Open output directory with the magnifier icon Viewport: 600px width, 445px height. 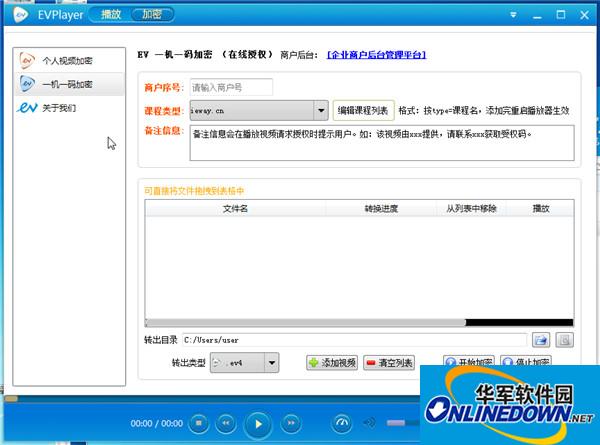(x=564, y=340)
